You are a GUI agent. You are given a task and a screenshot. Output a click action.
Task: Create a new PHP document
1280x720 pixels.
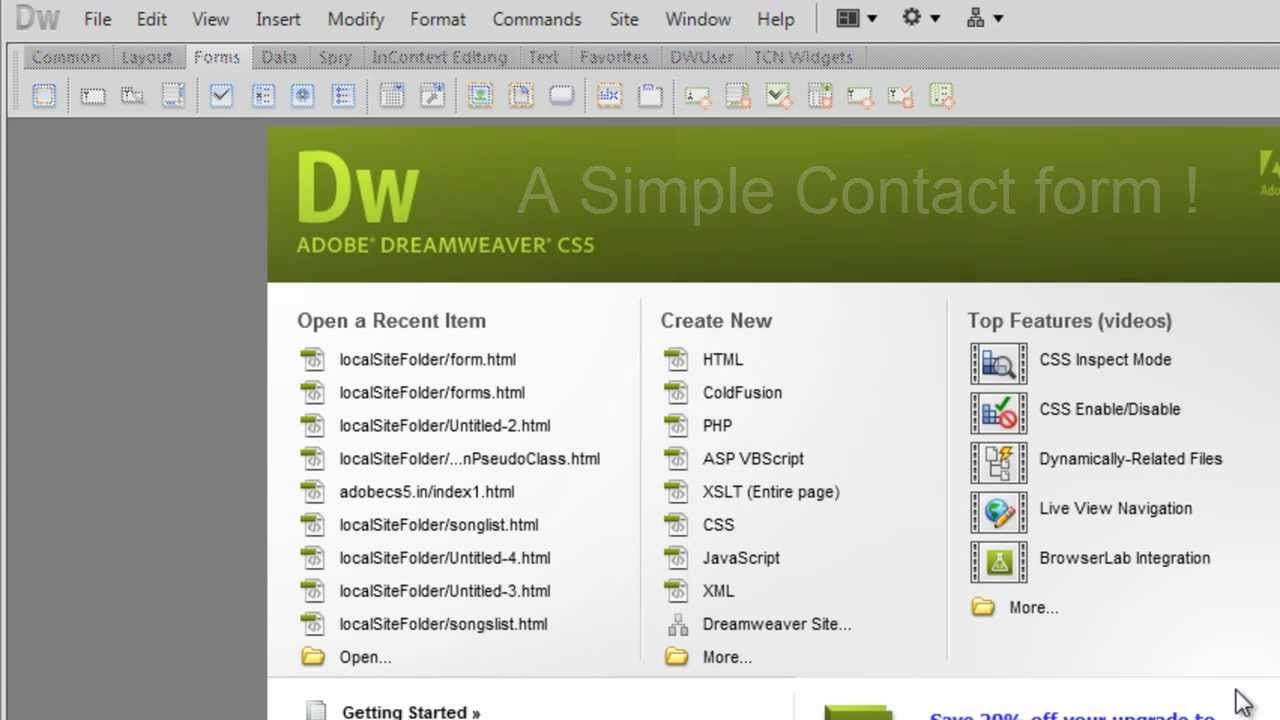tap(717, 425)
